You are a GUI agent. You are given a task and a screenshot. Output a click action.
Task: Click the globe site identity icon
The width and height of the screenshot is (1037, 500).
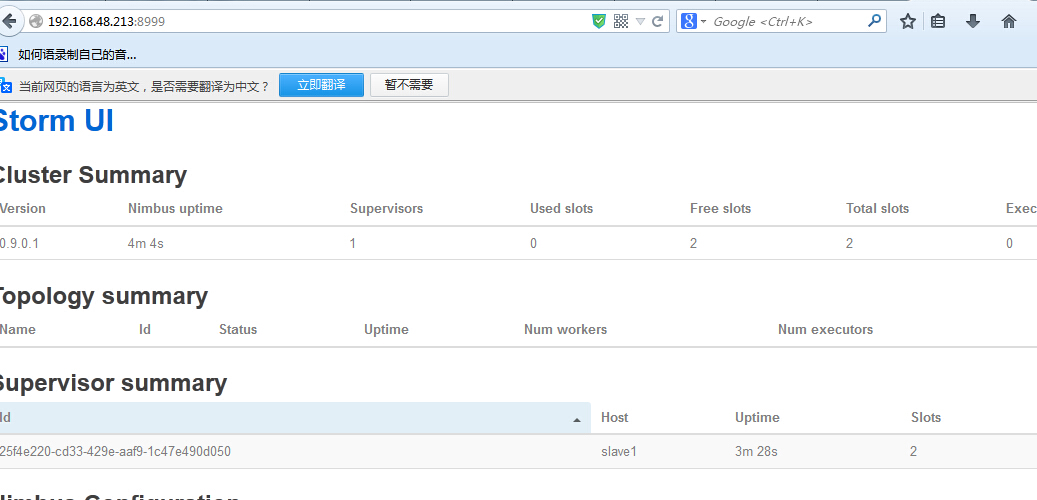[x=36, y=21]
